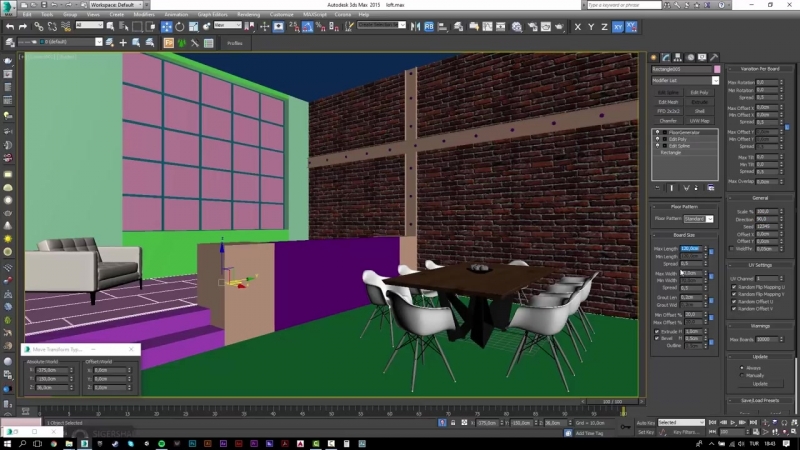Viewport: 800px width, 450px height.
Task: Open the Material Editor icon
Action: [516, 27]
